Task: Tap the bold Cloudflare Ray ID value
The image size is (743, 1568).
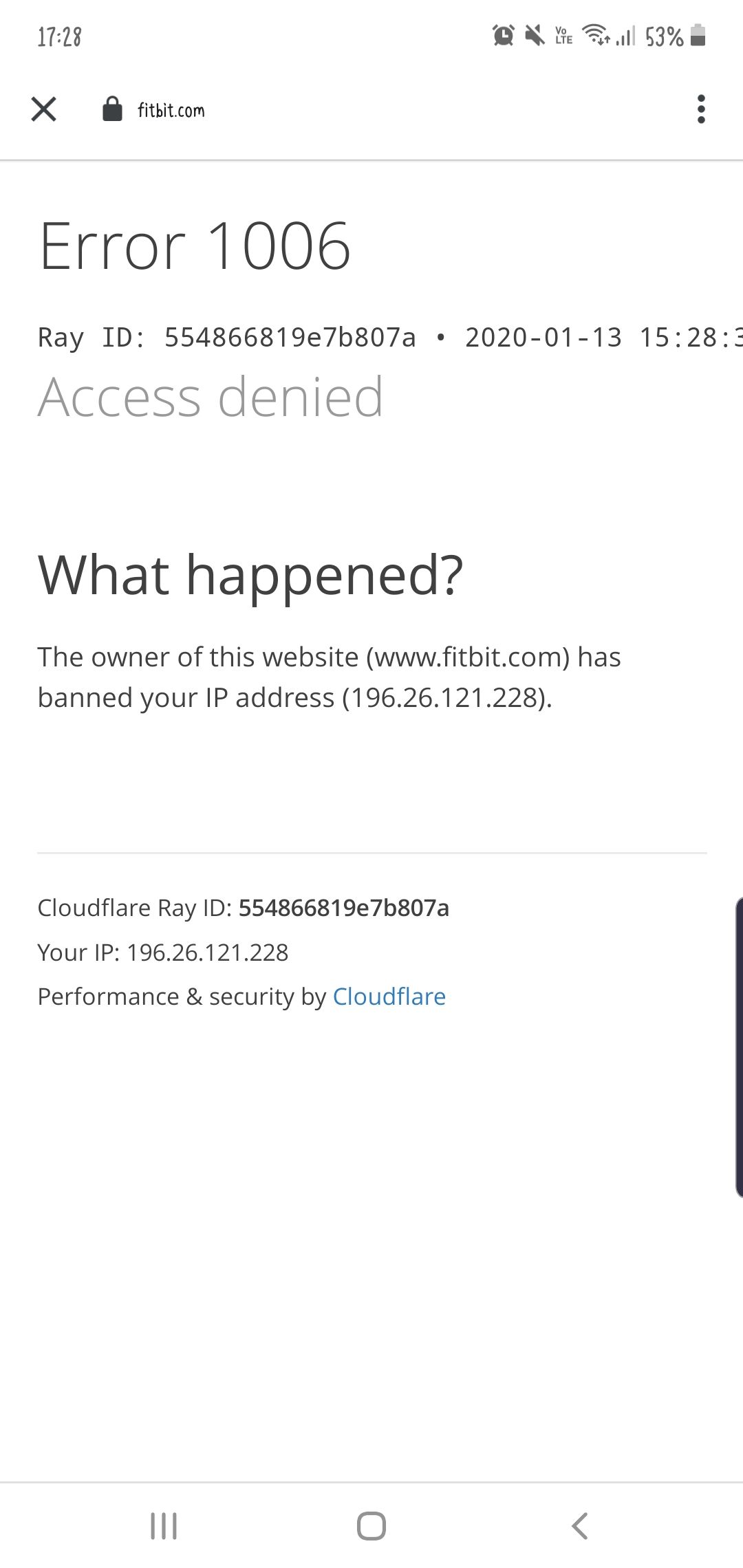Action: pos(343,908)
